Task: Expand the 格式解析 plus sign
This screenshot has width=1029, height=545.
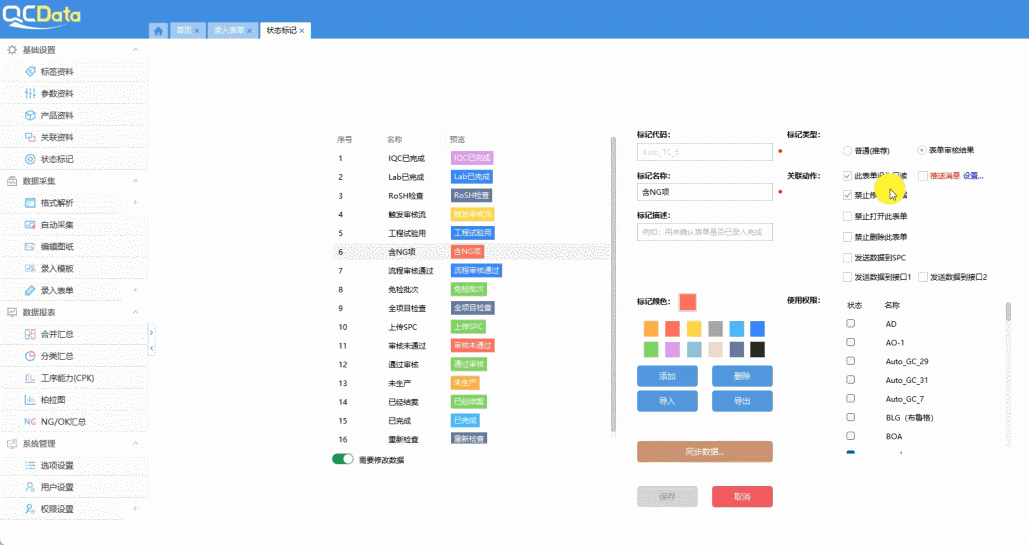Action: [135, 203]
